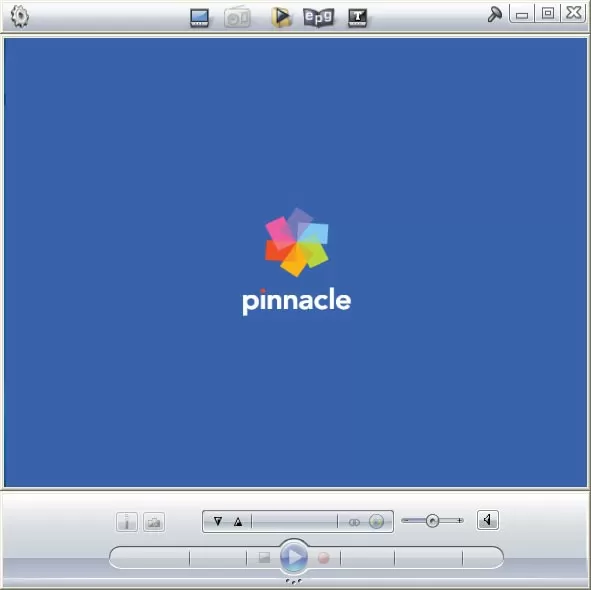
Task: Stop playback with the square button
Action: coord(264,558)
